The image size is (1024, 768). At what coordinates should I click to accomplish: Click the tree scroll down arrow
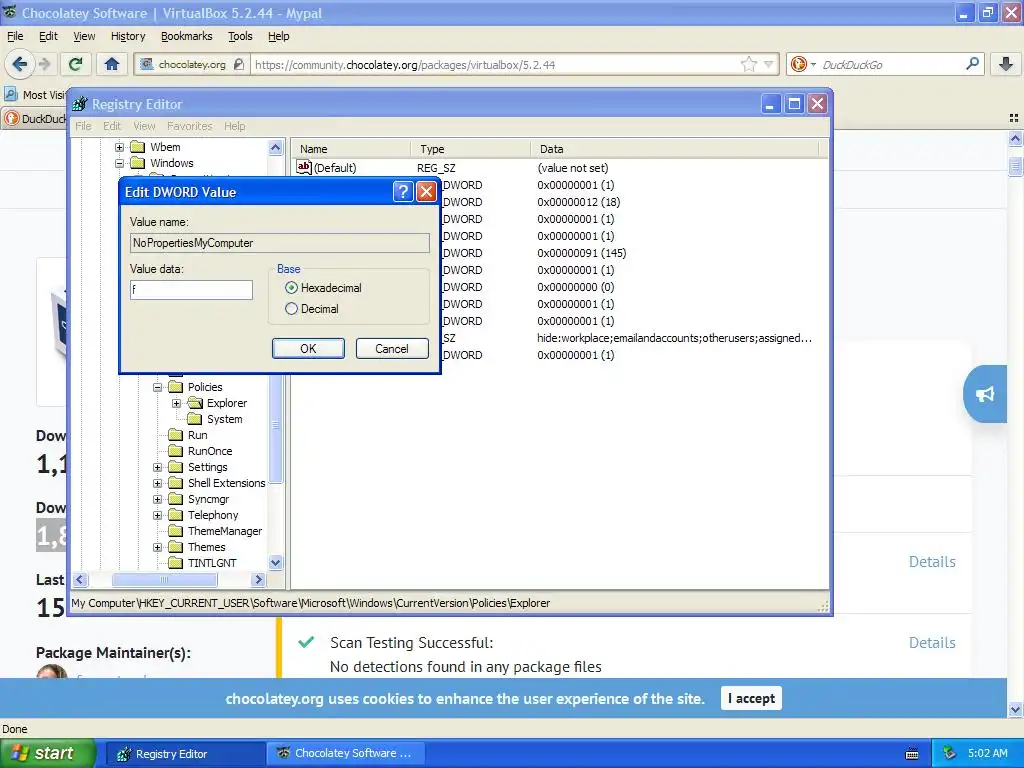[x=276, y=562]
